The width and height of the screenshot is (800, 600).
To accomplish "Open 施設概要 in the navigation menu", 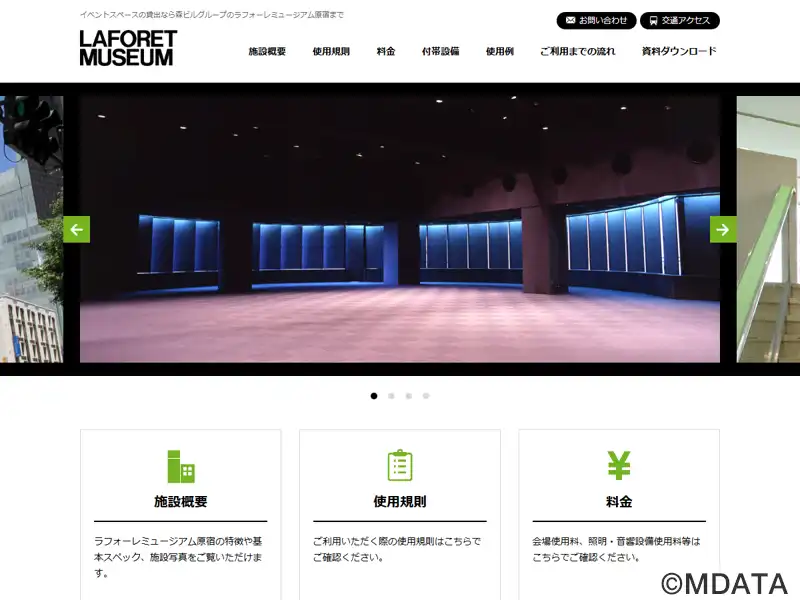I will click(x=267, y=51).
